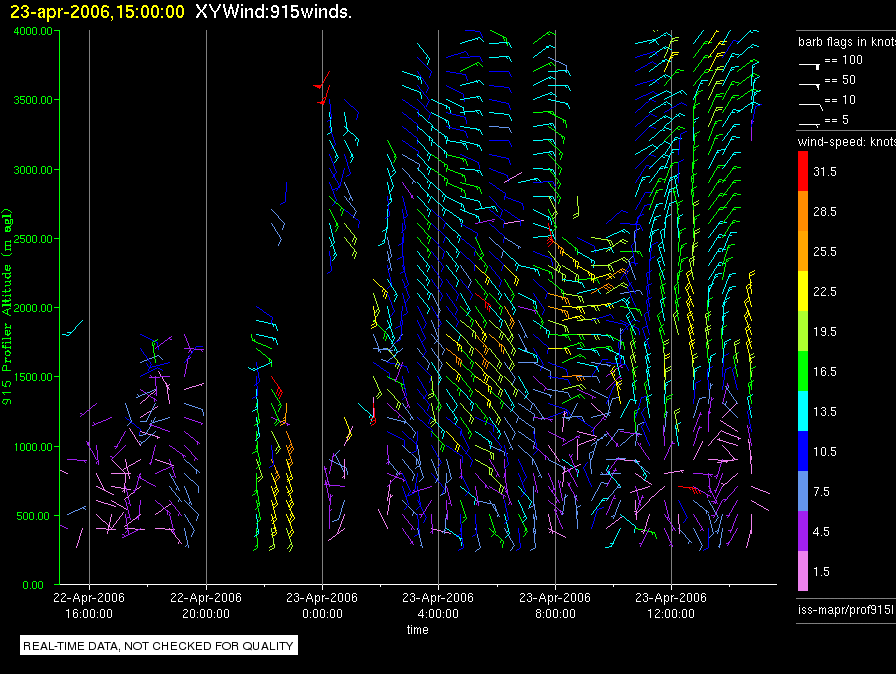Click the orange 25.5 knots swatch
The height and width of the screenshot is (674, 896).
pyautogui.click(x=803, y=251)
